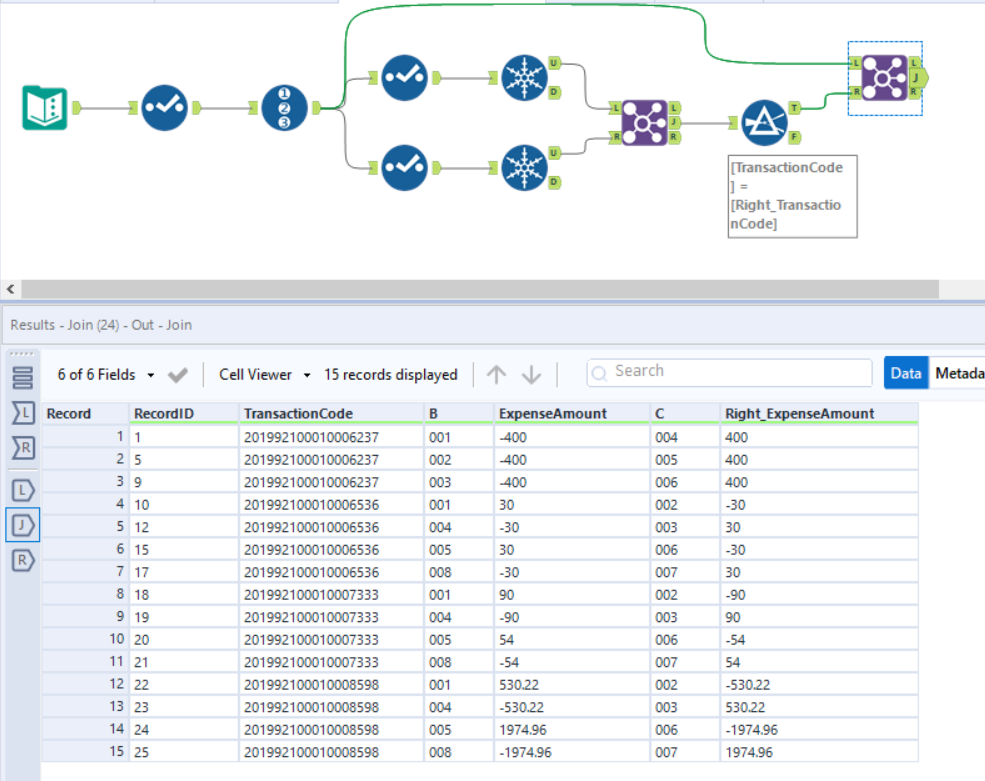Show R output anchor results
The width and height of the screenshot is (985, 781).
coord(23,560)
